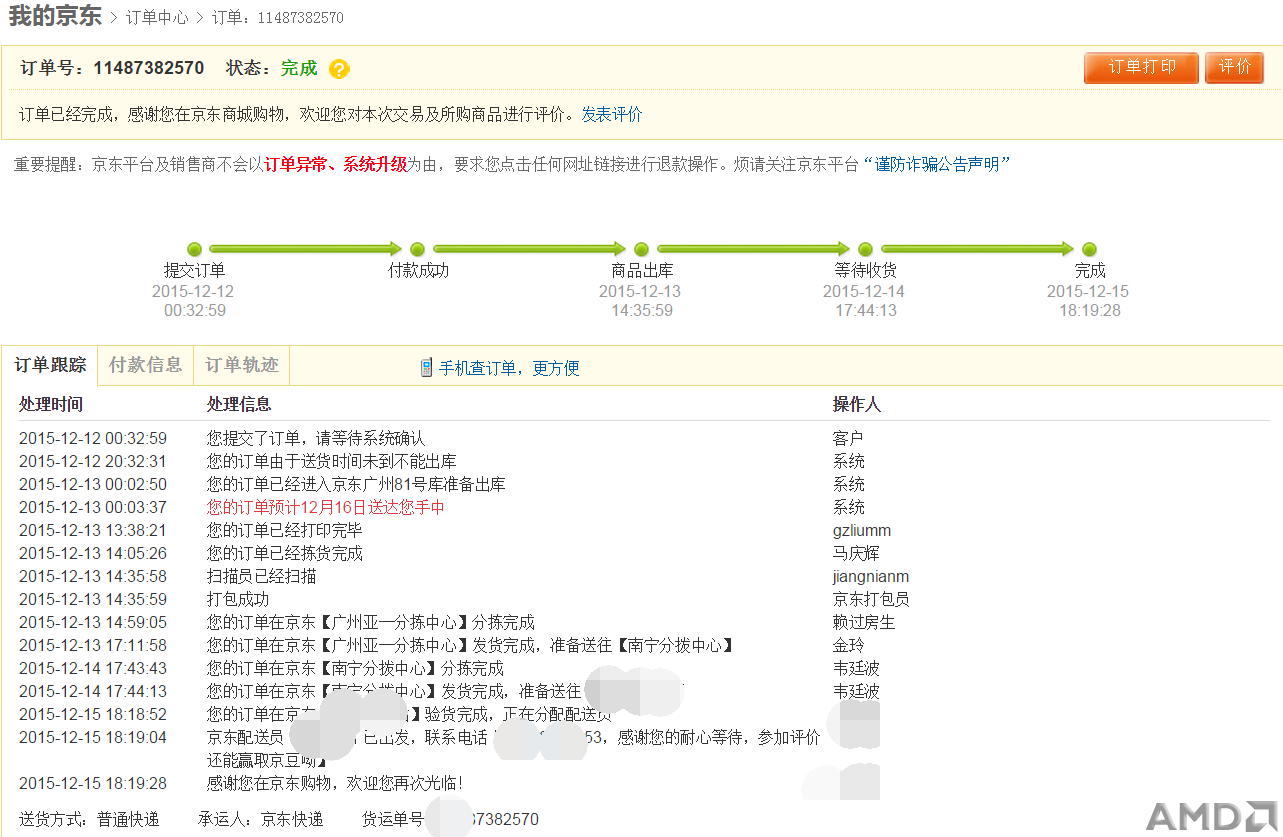Screen dimensions: 1283x837
Task: Click 送货方式：普通快递 text
Action: click(89, 819)
